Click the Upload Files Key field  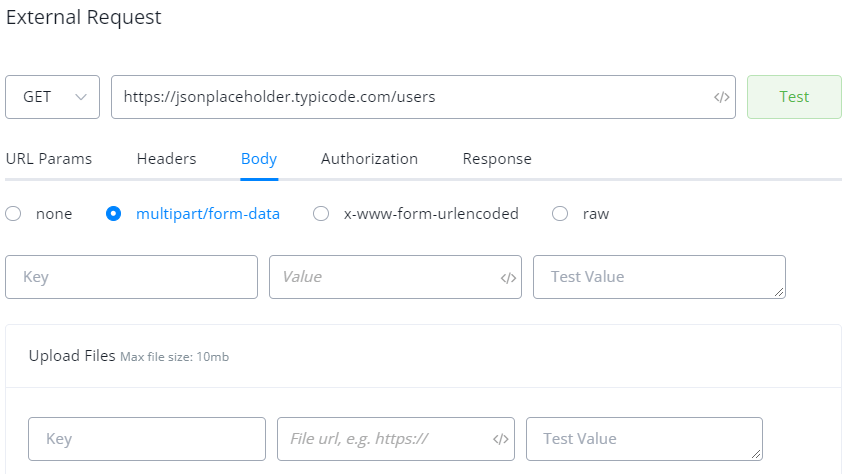coord(147,439)
